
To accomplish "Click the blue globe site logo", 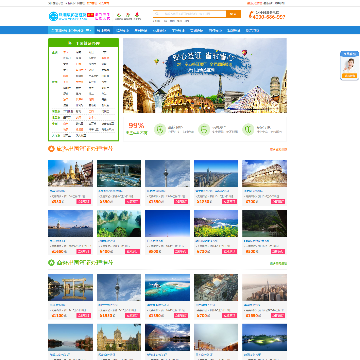I will tap(53, 16).
